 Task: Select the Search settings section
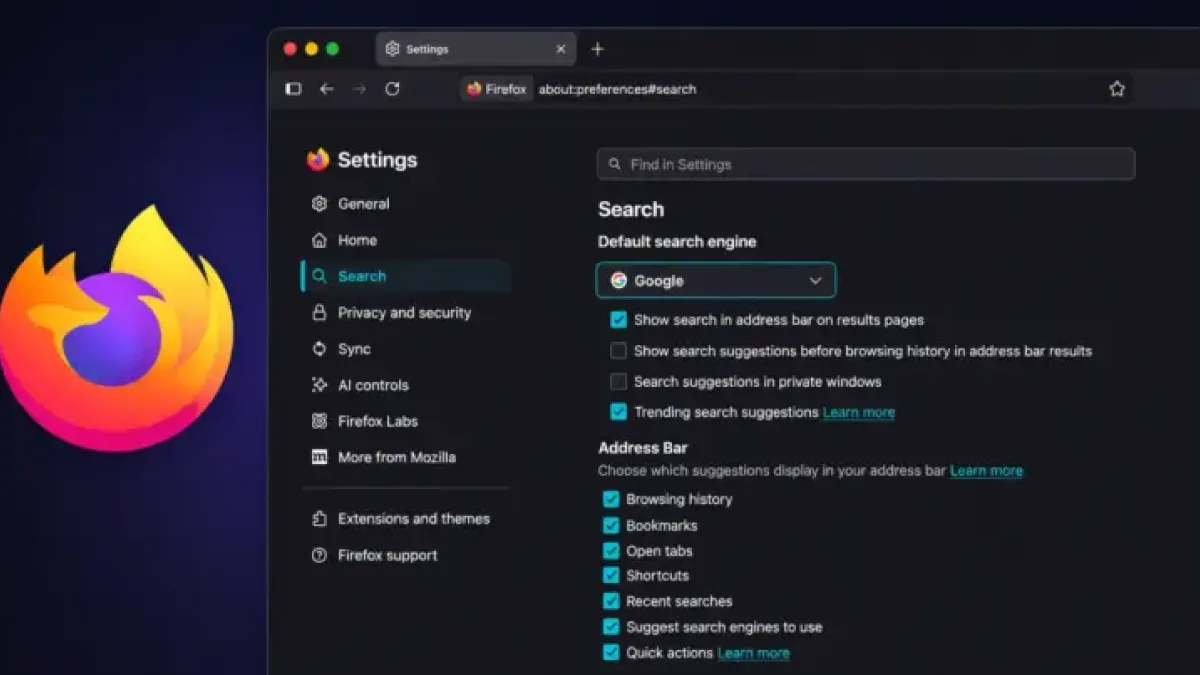point(405,276)
